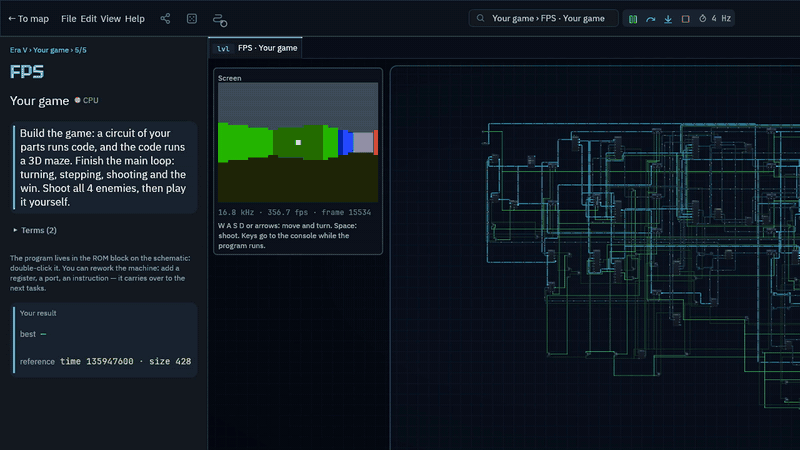Screen dimensions: 800x450
Task: Click the FPS level heading
Action: coord(27,71)
